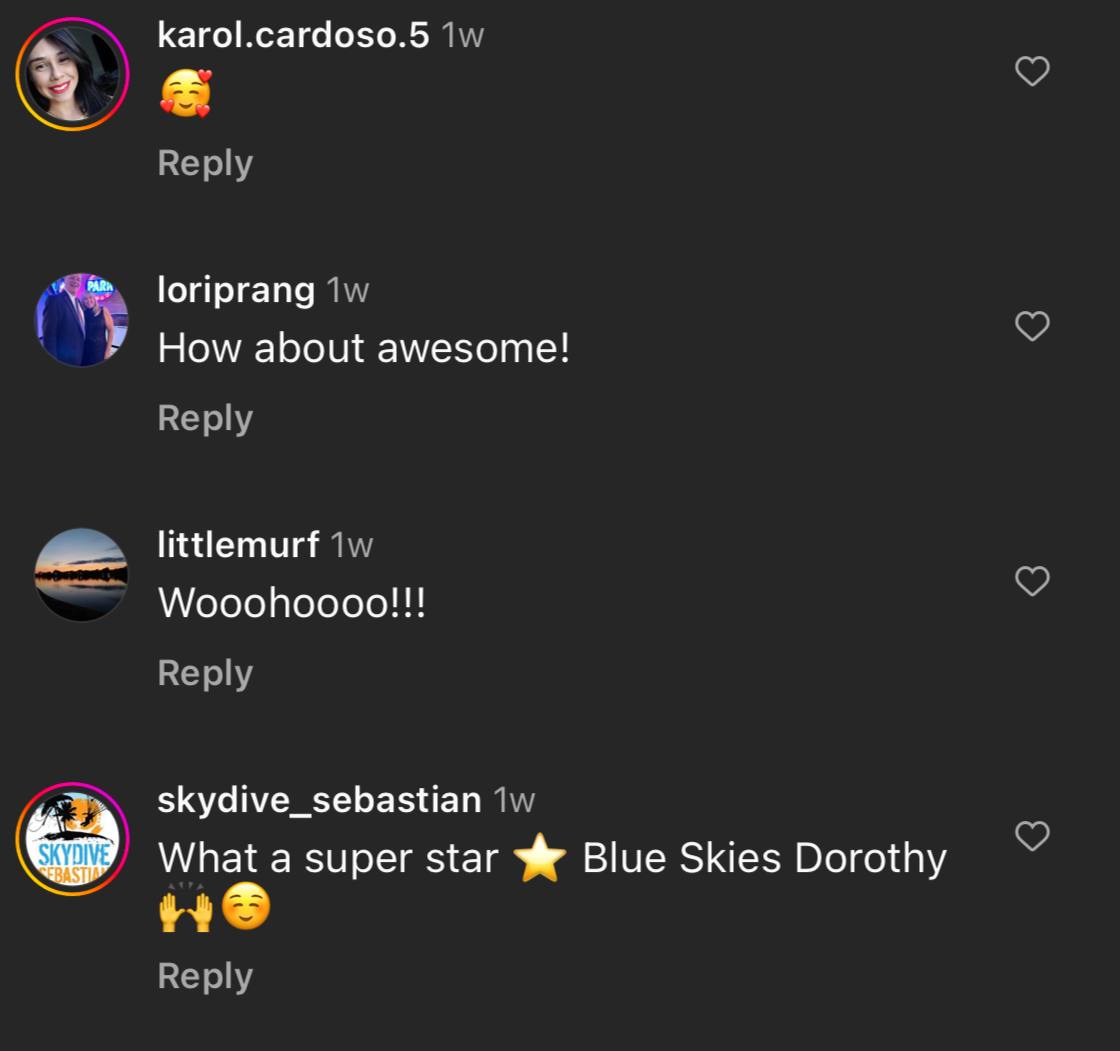This screenshot has height=1051, width=1120.
Task: Tap the "Blue Skies Dorothy" comment text
Action: [764, 858]
